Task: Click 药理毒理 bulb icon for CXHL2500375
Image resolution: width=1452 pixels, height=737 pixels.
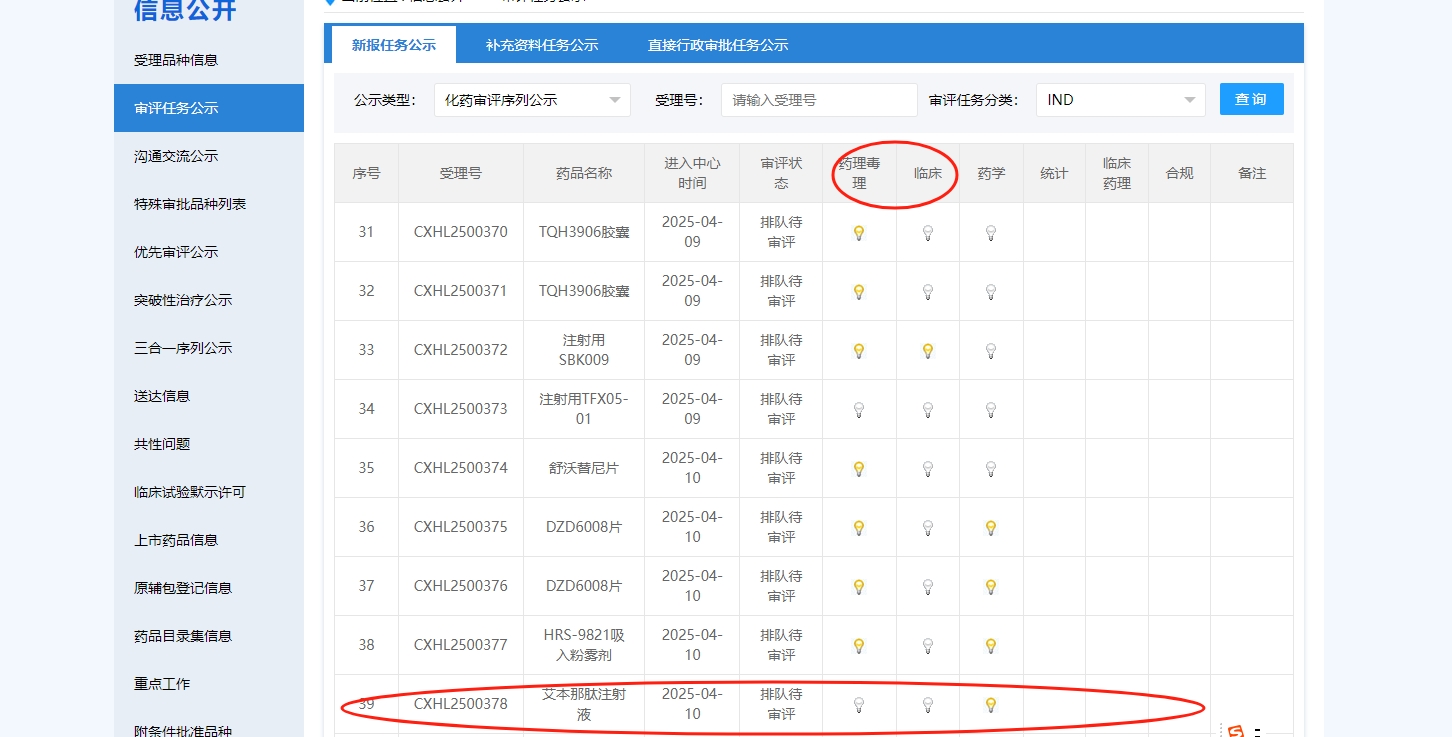Action: click(858, 528)
